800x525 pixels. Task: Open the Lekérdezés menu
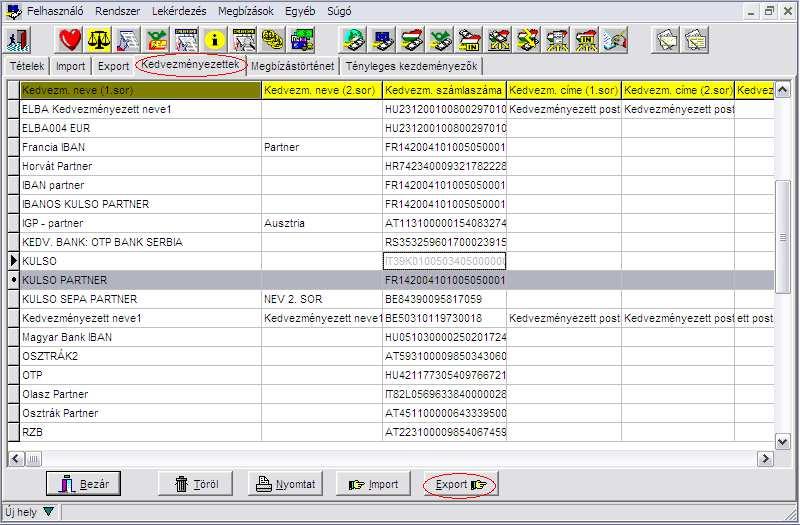[x=179, y=11]
